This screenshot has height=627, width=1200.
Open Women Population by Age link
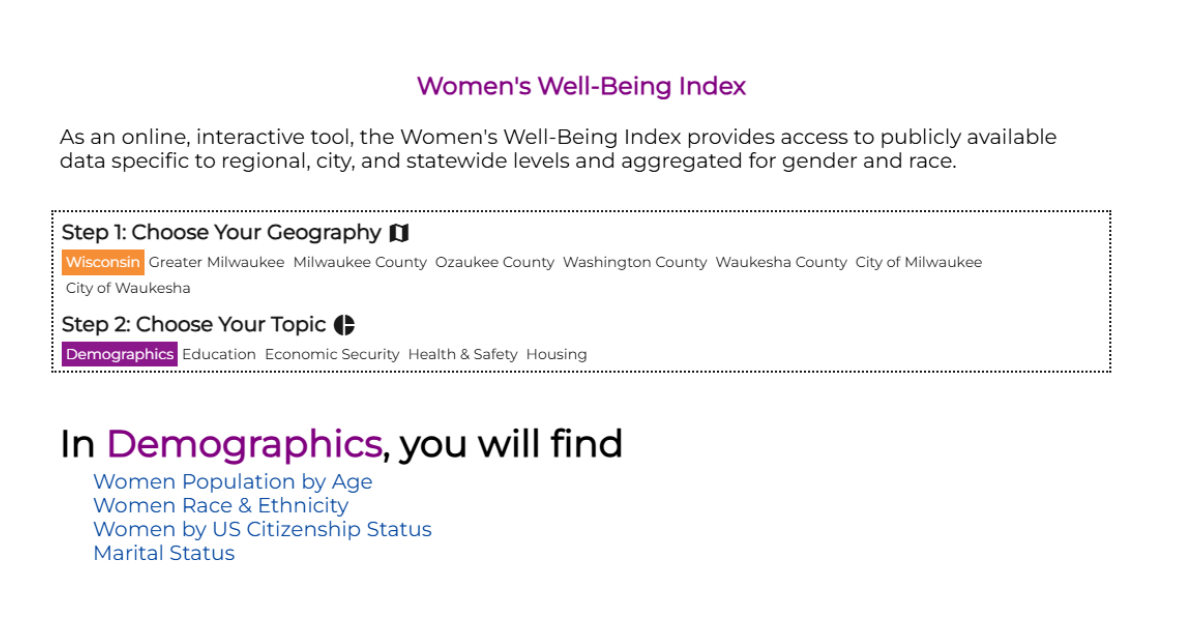(x=232, y=482)
